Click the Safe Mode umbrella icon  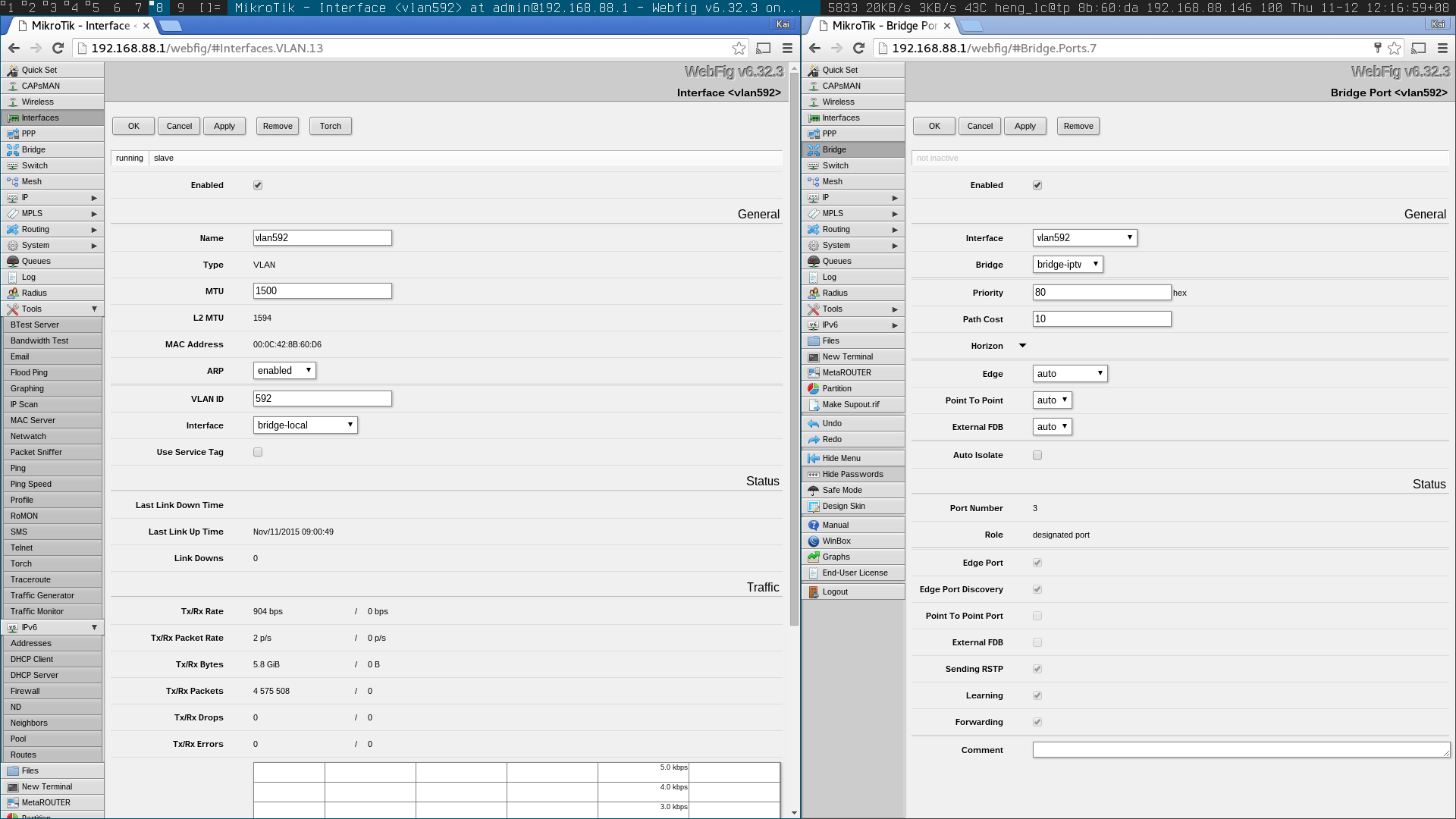click(814, 490)
